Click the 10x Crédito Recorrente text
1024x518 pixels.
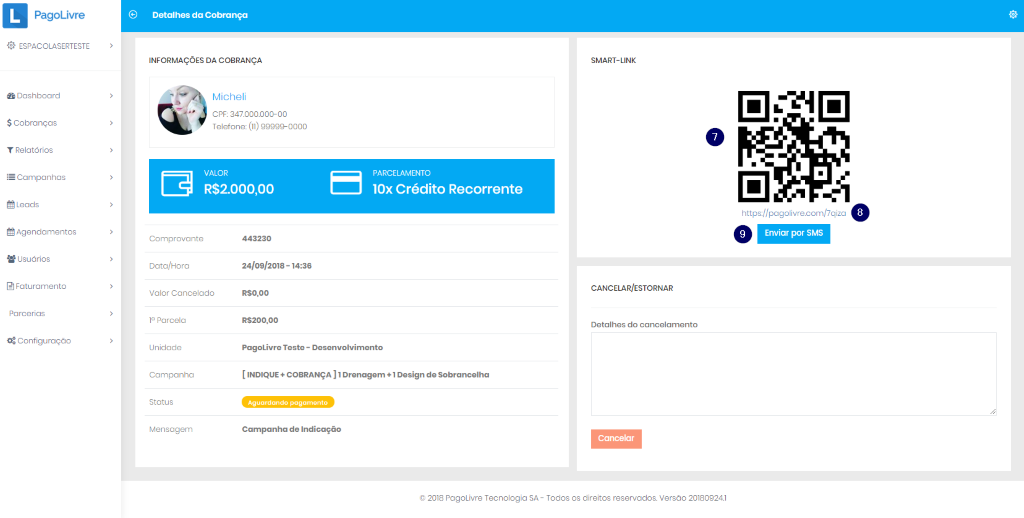click(447, 189)
